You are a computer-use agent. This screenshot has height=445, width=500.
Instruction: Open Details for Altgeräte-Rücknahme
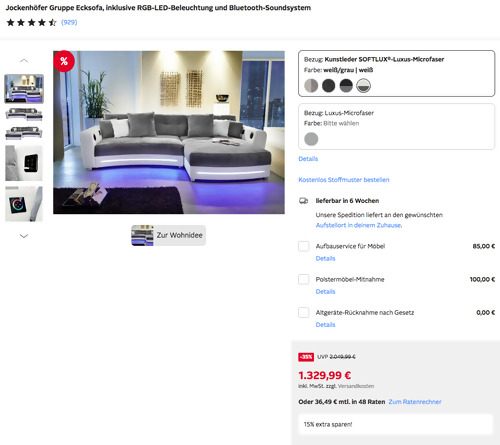(x=325, y=325)
